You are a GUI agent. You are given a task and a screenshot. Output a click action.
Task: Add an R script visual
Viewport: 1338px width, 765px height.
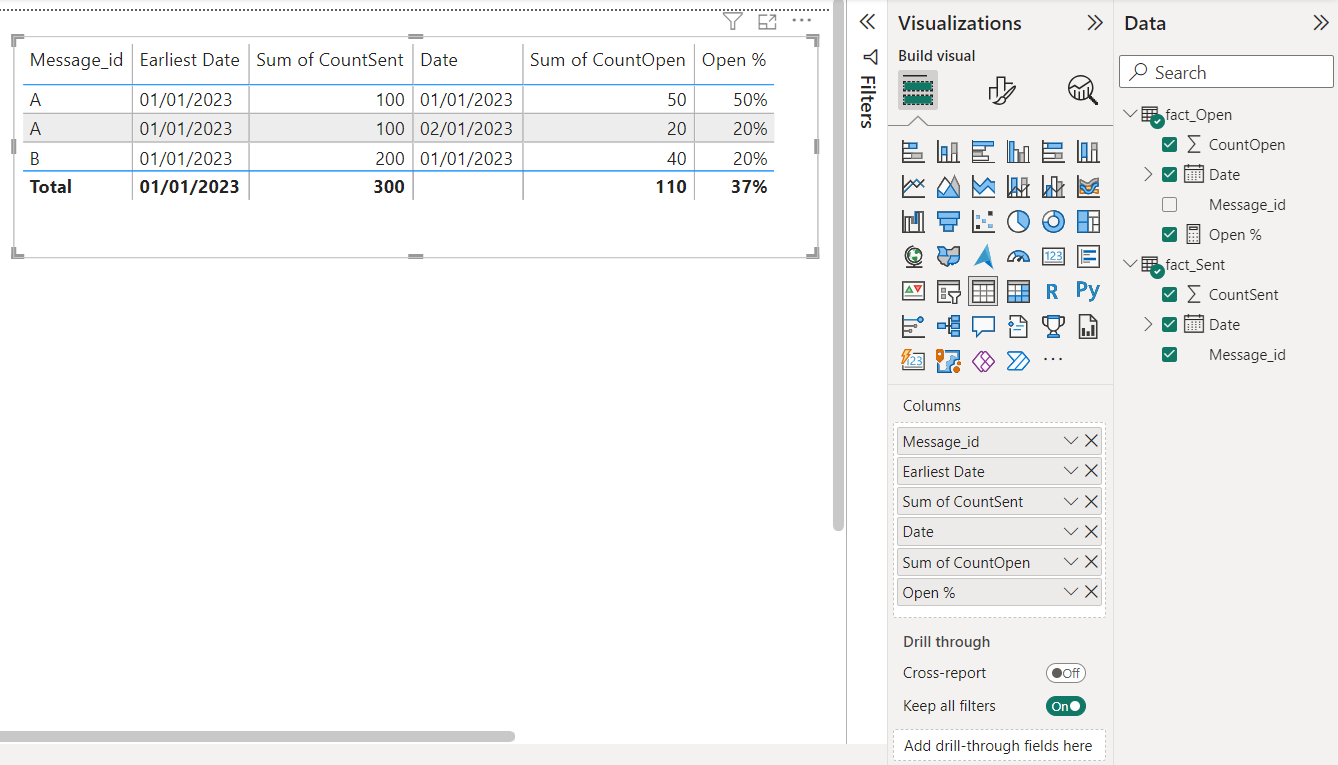pos(1053,291)
